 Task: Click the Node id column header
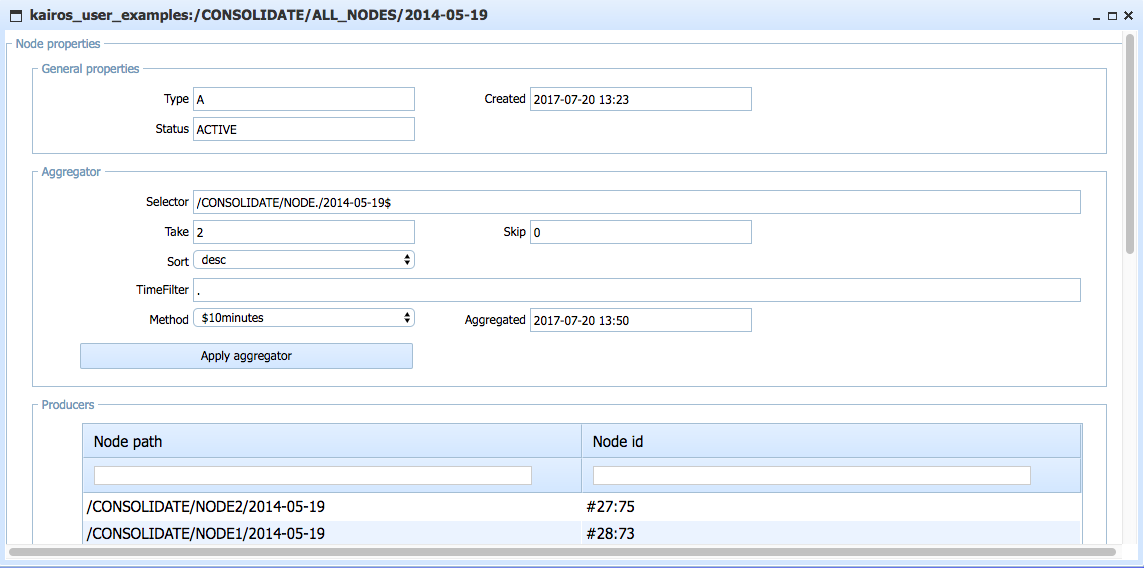pyautogui.click(x=830, y=441)
